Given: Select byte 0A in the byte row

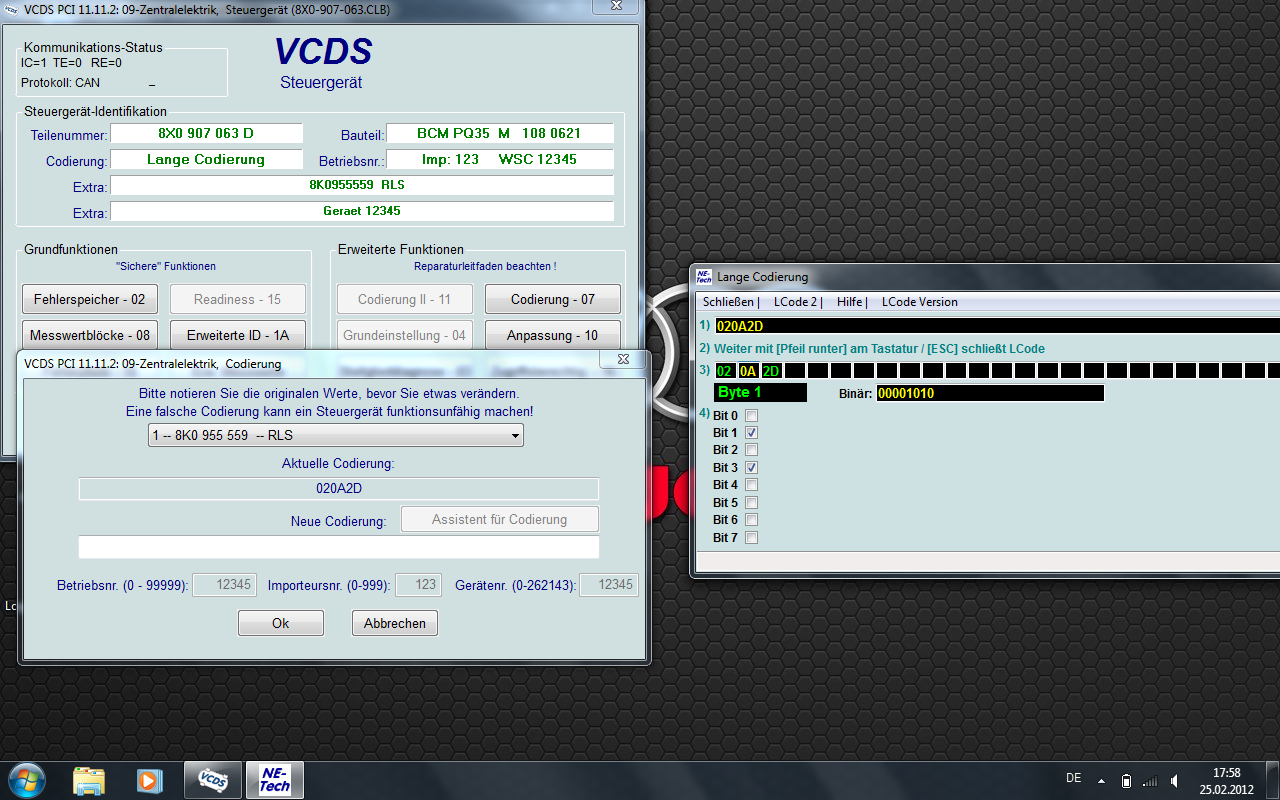Looking at the screenshot, I should 748,371.
